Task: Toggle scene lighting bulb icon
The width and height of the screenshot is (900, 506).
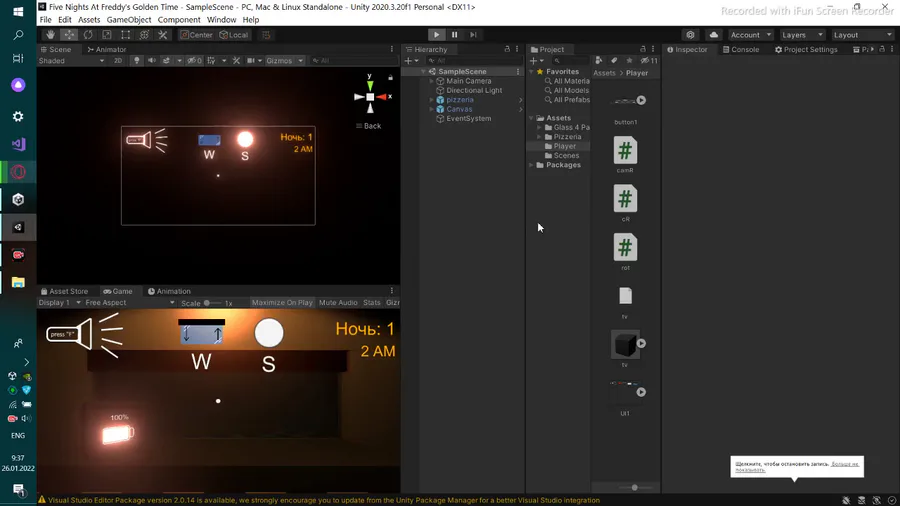Action: click(137, 61)
